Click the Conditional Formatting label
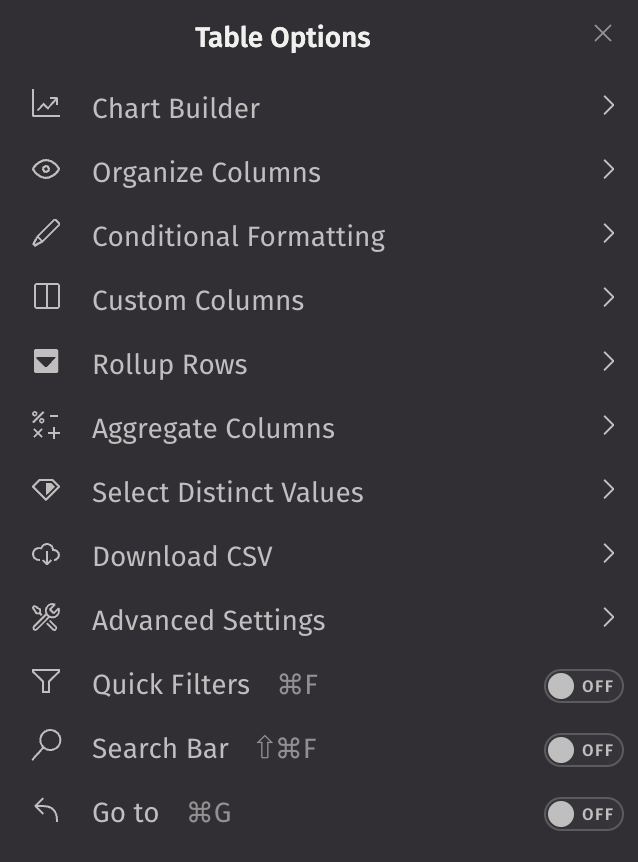 (238, 236)
